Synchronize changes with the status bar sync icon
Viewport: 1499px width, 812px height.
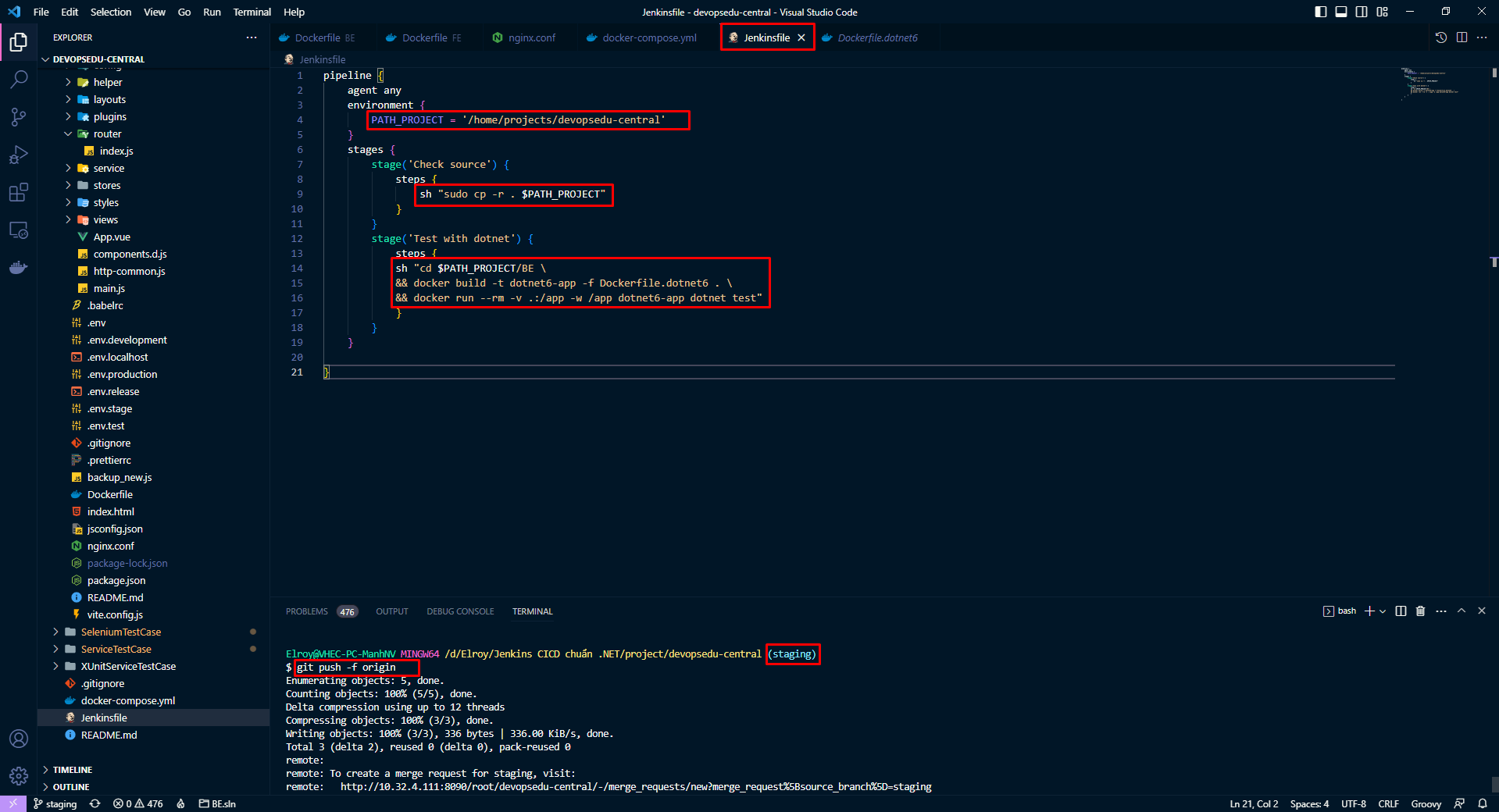pos(95,803)
